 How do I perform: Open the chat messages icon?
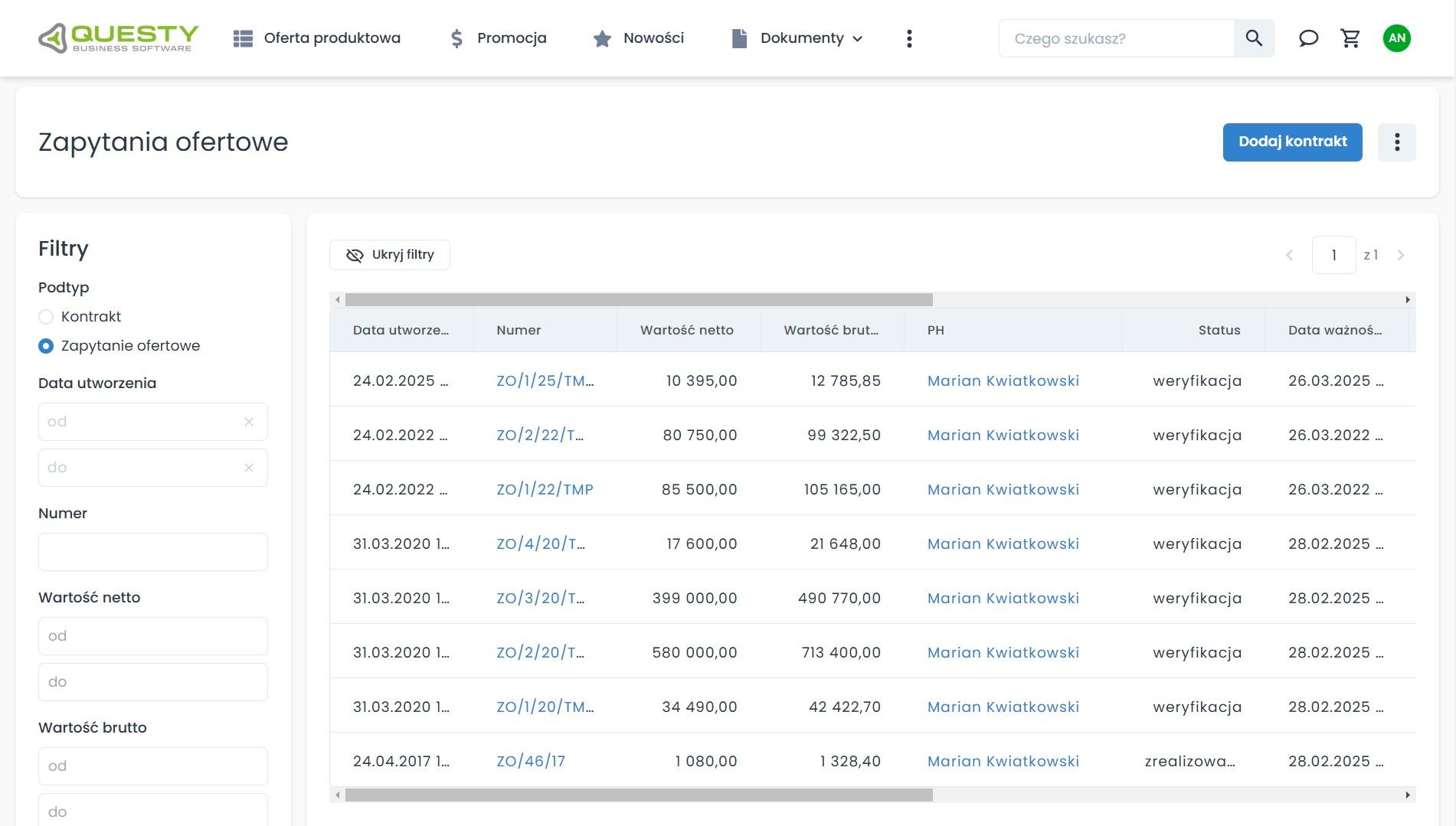pos(1308,38)
